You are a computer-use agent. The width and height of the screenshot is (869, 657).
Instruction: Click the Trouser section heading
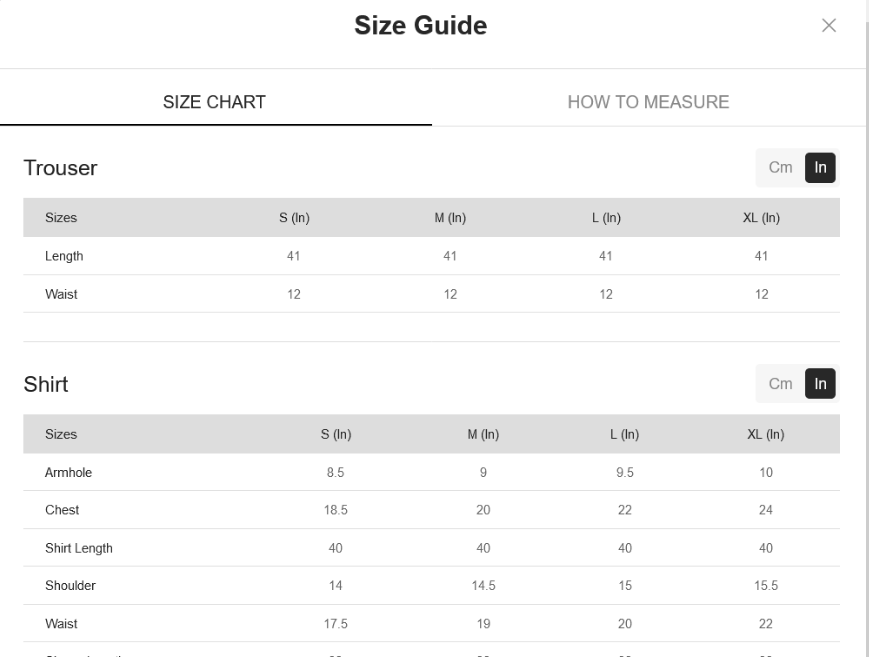[x=60, y=168]
